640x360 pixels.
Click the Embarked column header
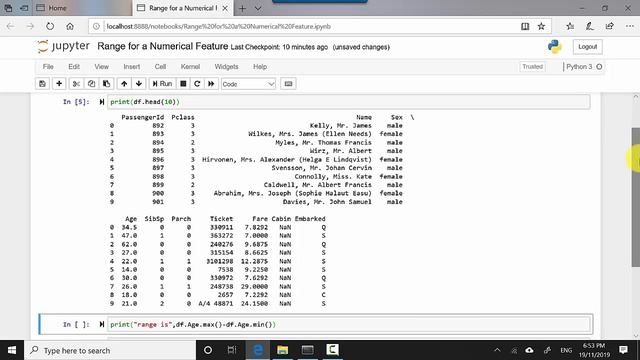point(310,219)
